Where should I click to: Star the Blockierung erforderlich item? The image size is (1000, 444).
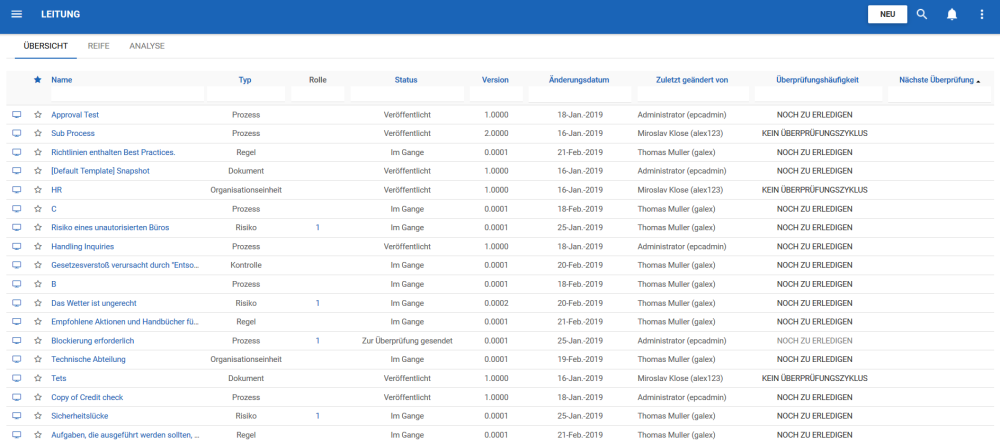click(x=38, y=341)
